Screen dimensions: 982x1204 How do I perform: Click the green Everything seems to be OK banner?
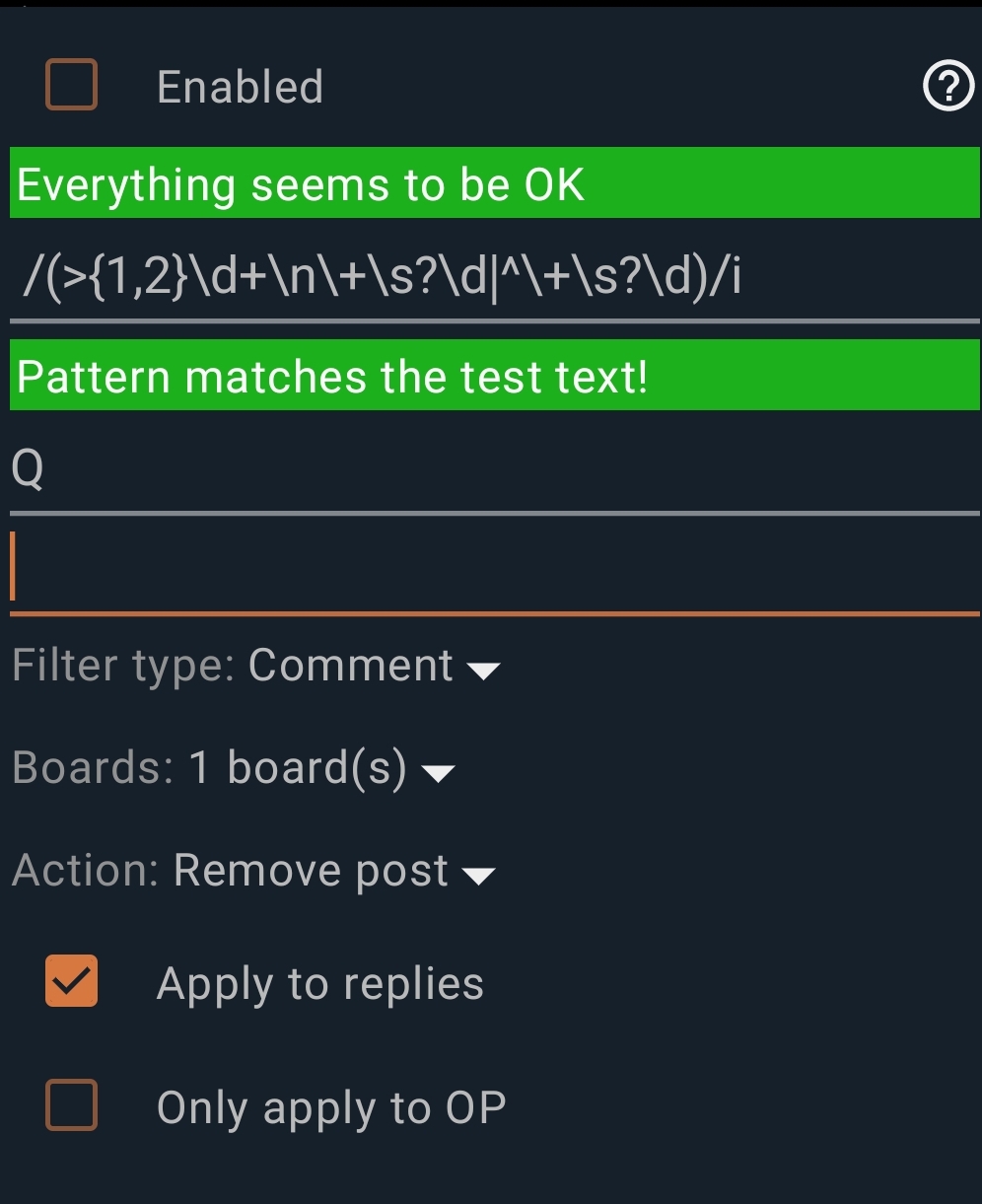coord(296,184)
